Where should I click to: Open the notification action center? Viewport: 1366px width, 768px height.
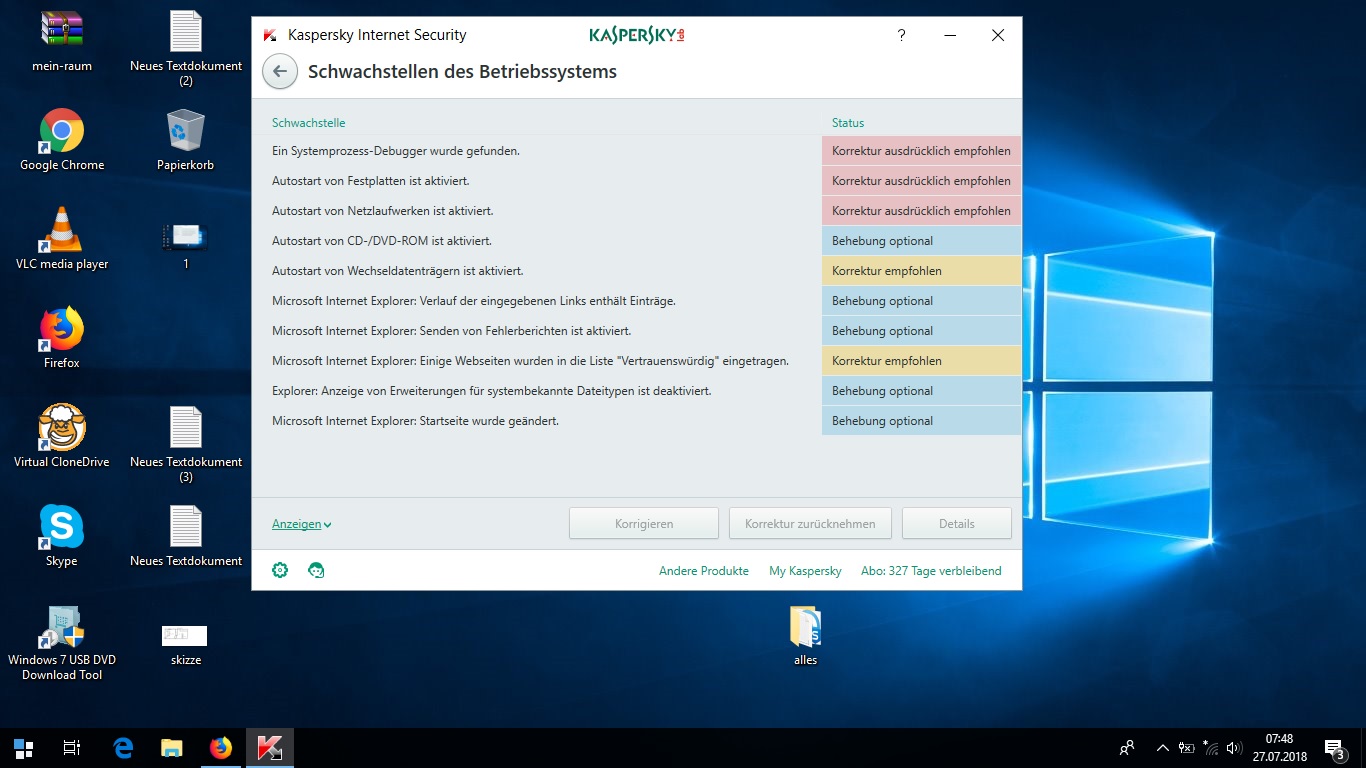[1334, 748]
